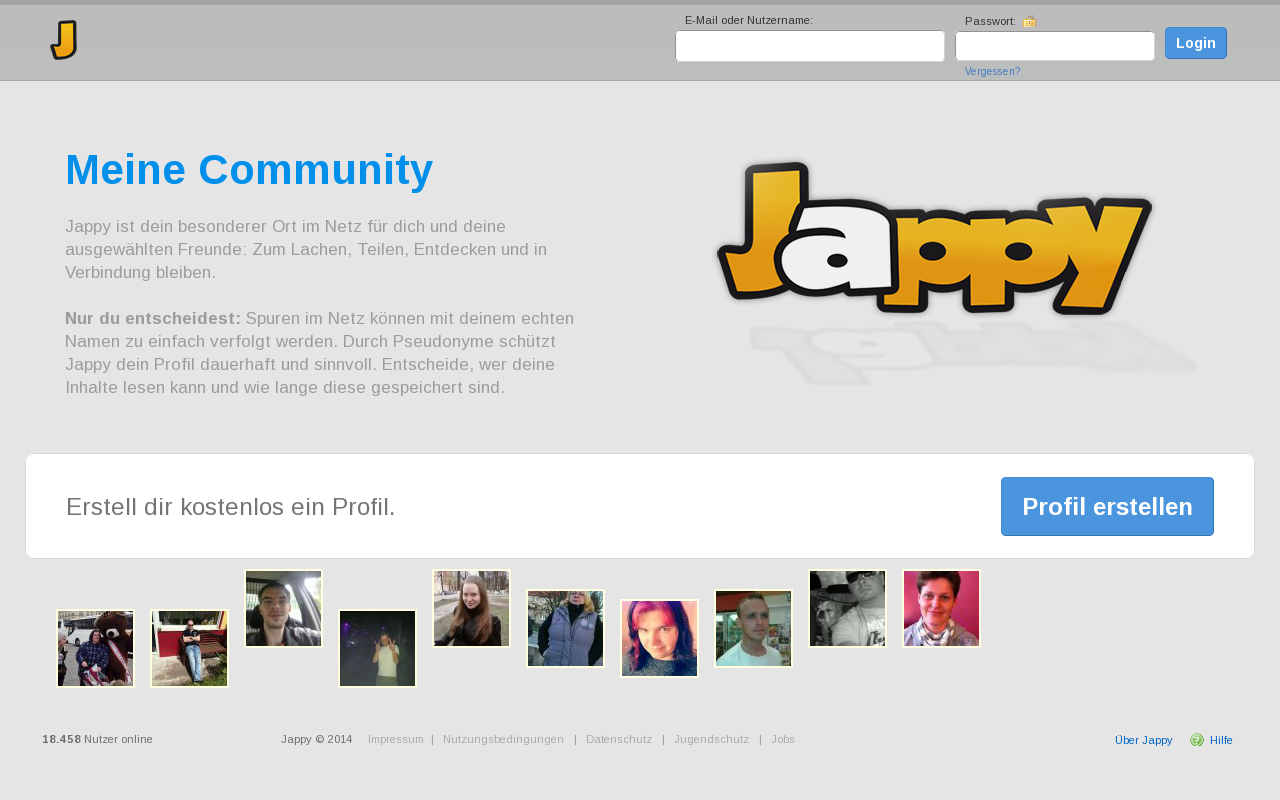Open profile photo of man in car
Image resolution: width=1280 pixels, height=800 pixels.
click(283, 608)
